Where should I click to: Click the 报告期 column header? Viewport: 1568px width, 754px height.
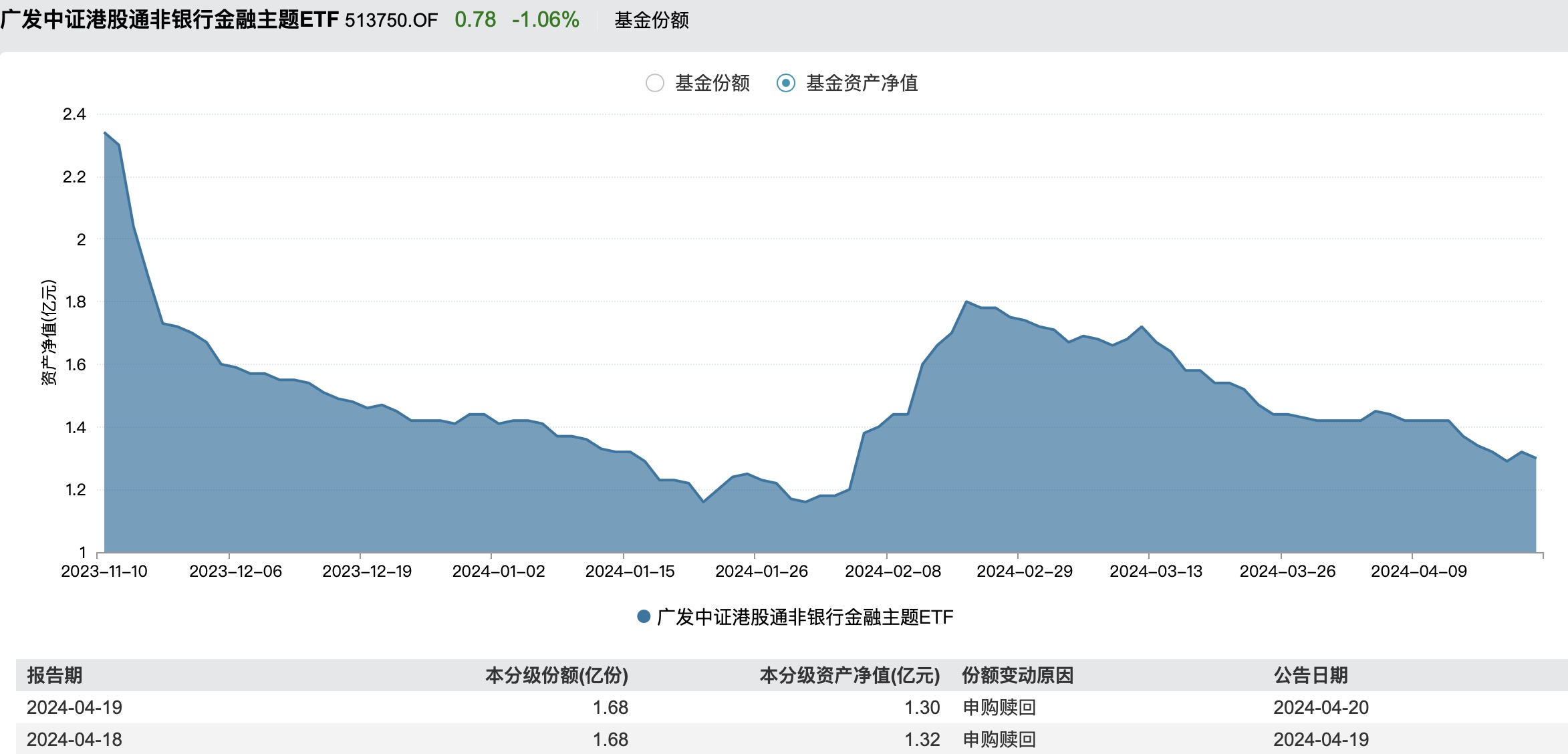click(x=55, y=675)
